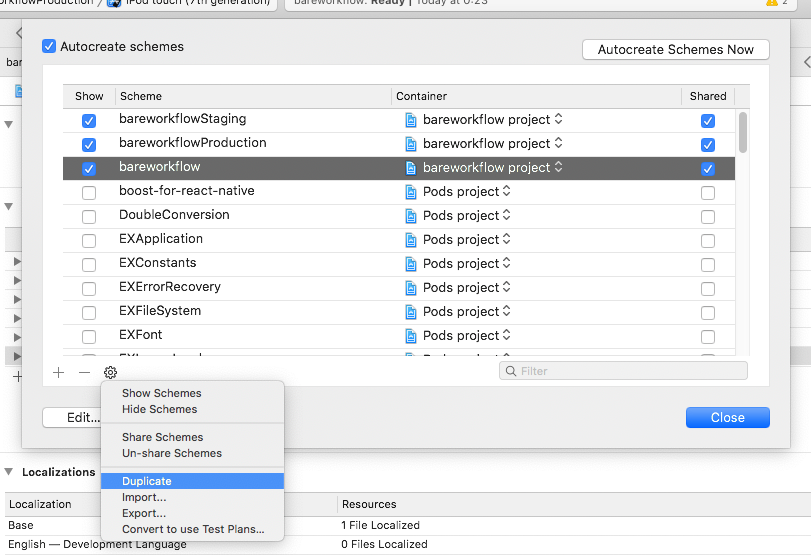Open container dropdown for DoubleConversion
Image resolution: width=811 pixels, height=555 pixels.
click(507, 215)
